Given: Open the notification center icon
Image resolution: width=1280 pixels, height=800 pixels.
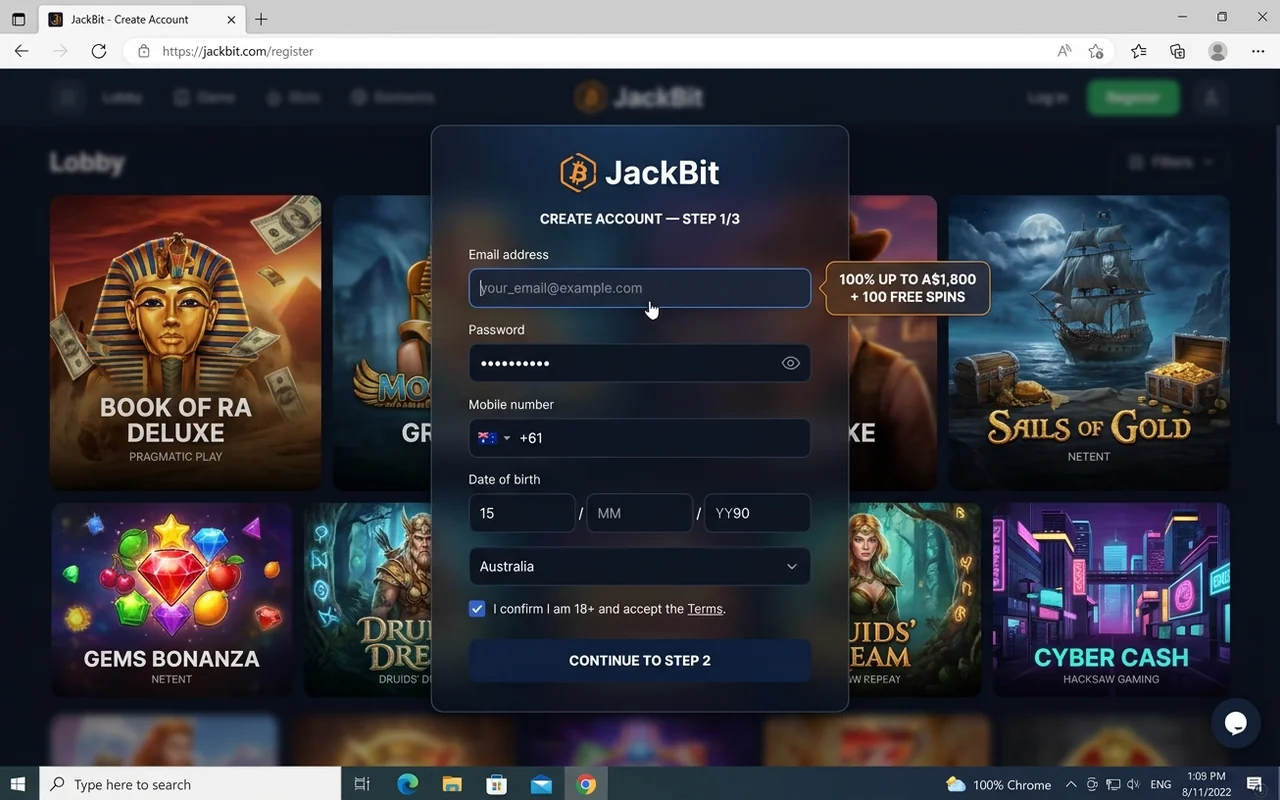Looking at the screenshot, I should pos(1255,784).
